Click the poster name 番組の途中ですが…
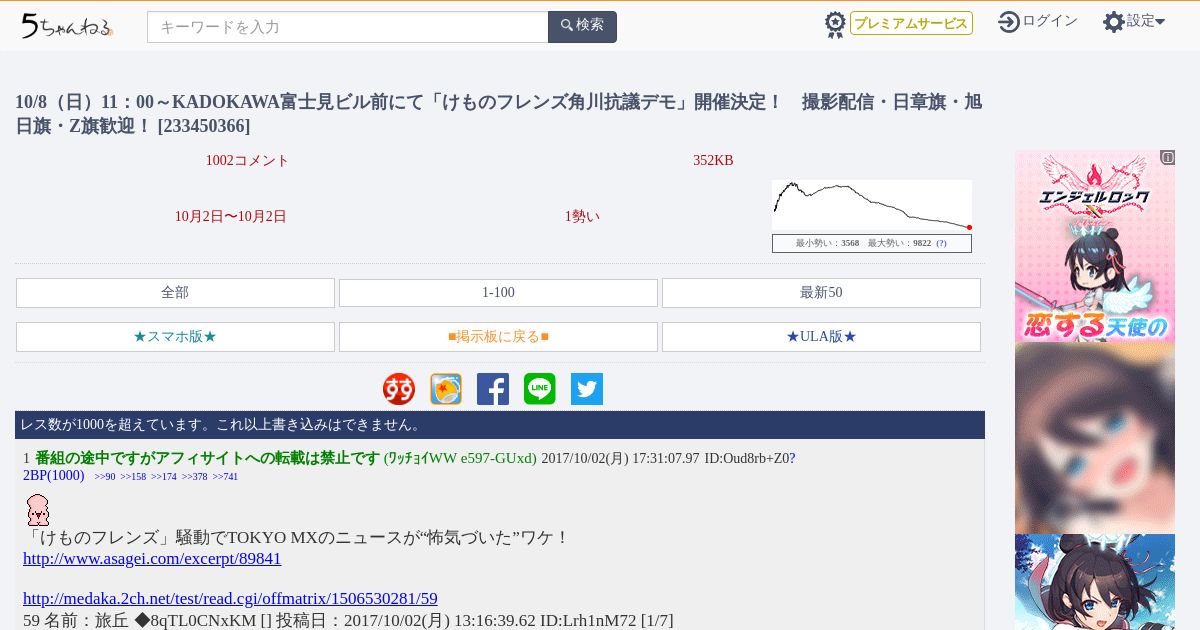The height and width of the screenshot is (630, 1200). [x=208, y=458]
